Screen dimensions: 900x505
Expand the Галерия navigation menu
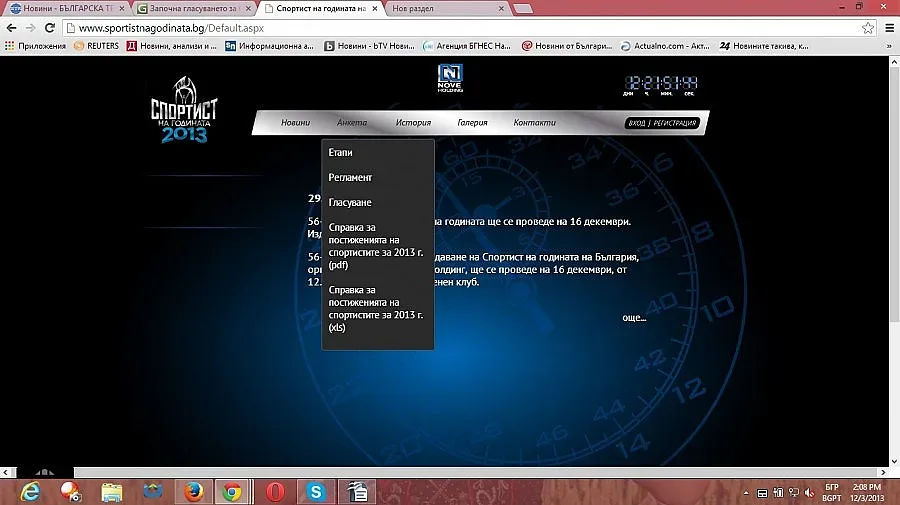472,123
